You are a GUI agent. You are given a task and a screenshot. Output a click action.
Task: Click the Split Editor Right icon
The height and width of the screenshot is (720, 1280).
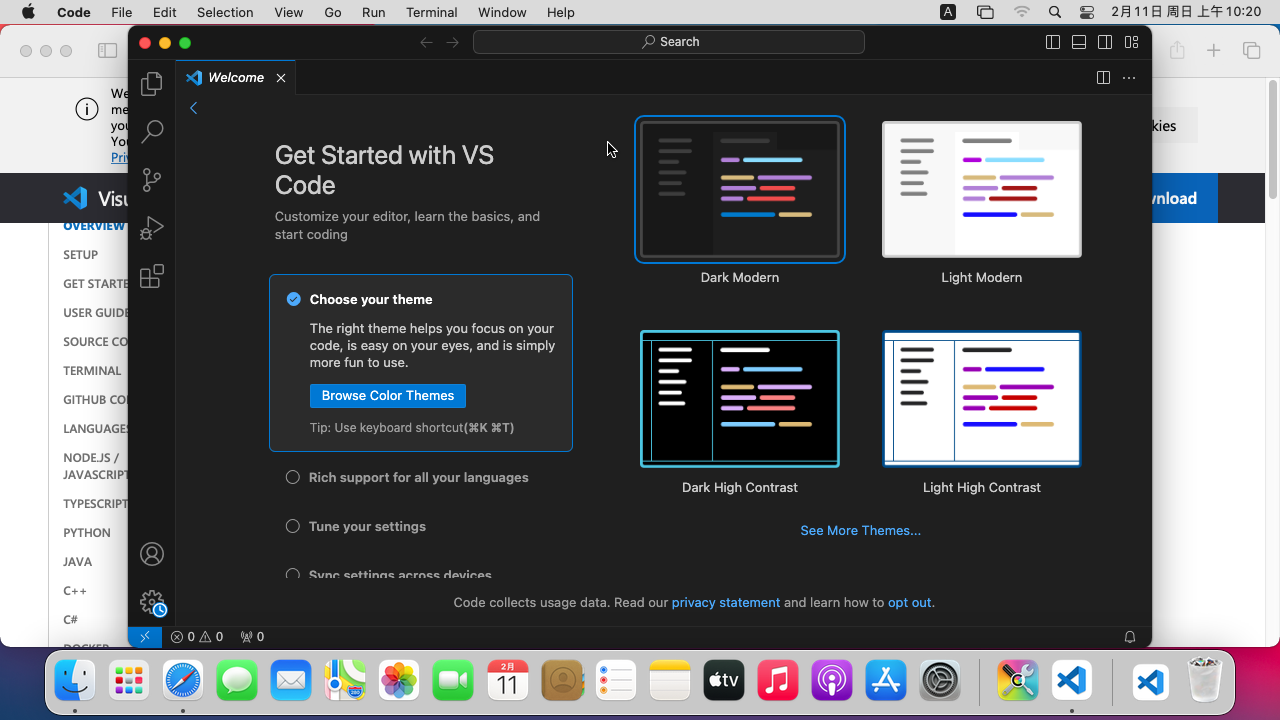1103,77
